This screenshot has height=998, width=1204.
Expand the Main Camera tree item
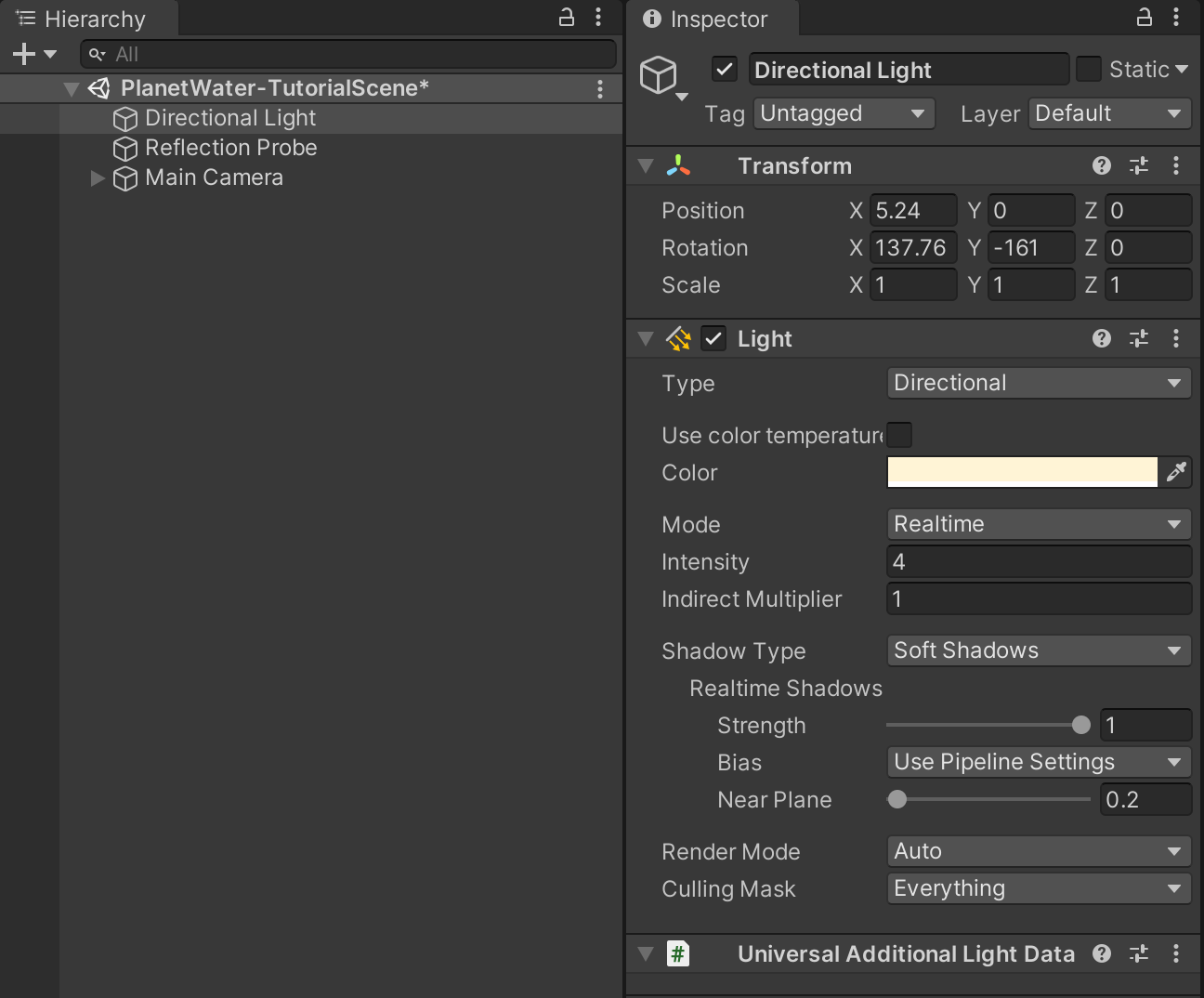coord(98,177)
